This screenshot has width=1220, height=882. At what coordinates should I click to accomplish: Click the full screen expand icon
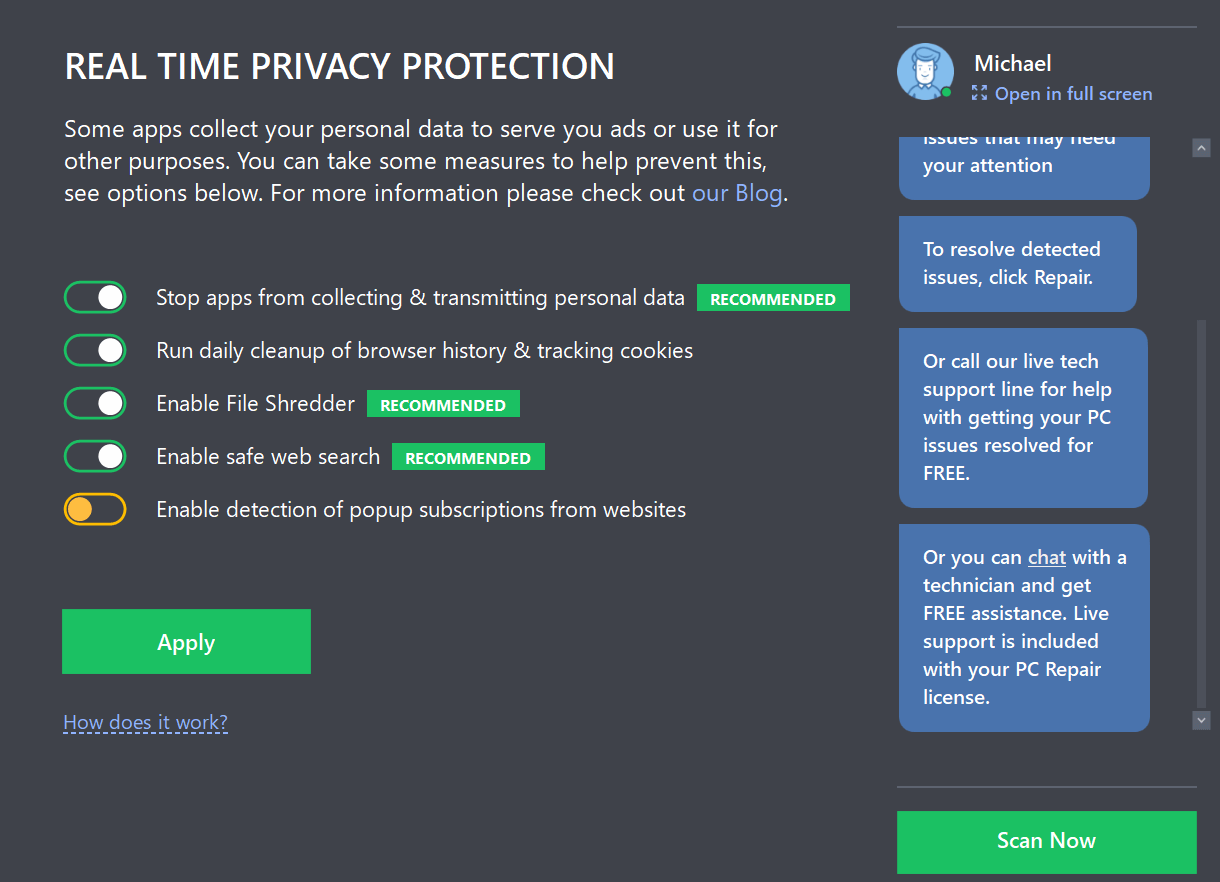coord(979,93)
